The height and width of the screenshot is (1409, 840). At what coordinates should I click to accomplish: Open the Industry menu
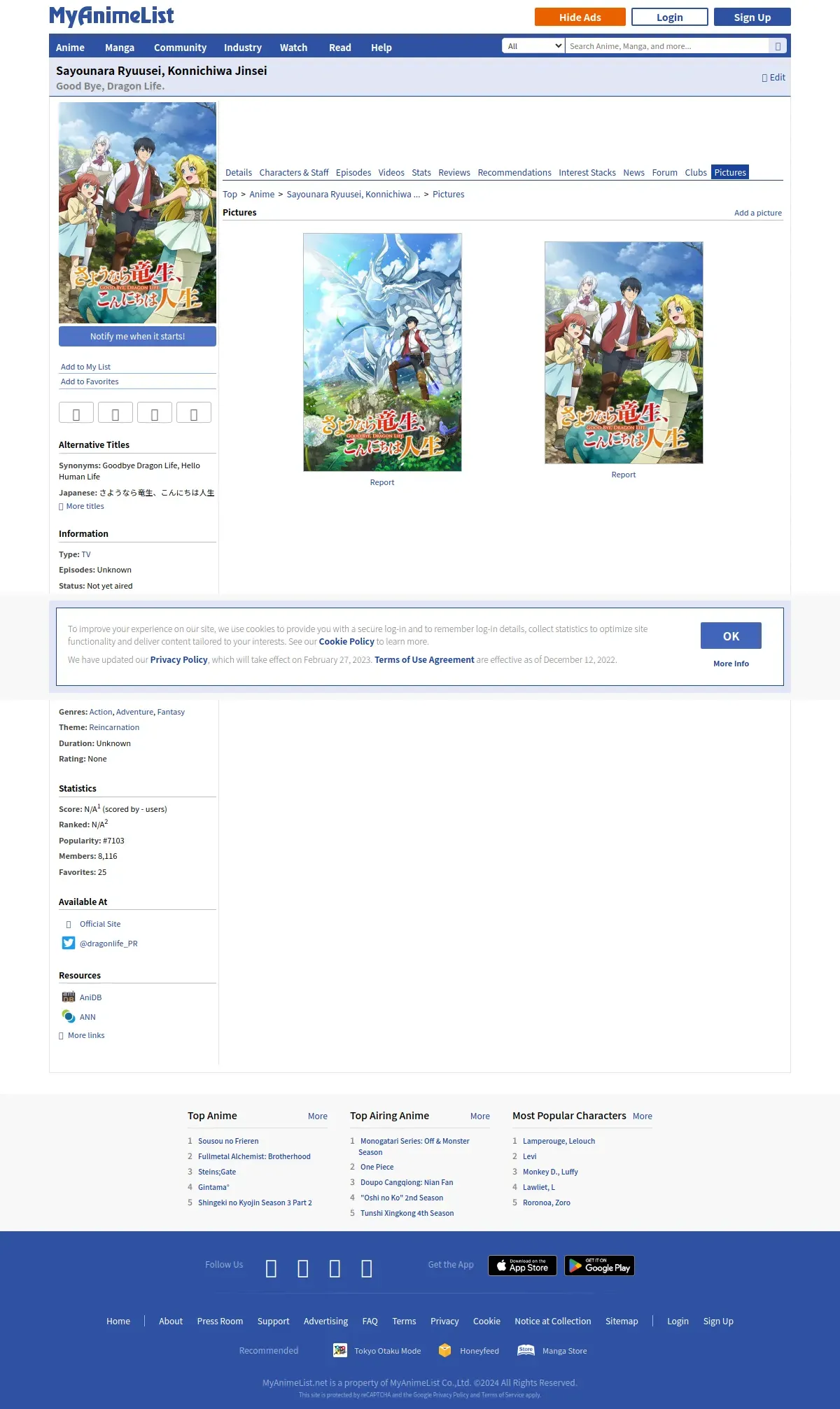[x=243, y=48]
